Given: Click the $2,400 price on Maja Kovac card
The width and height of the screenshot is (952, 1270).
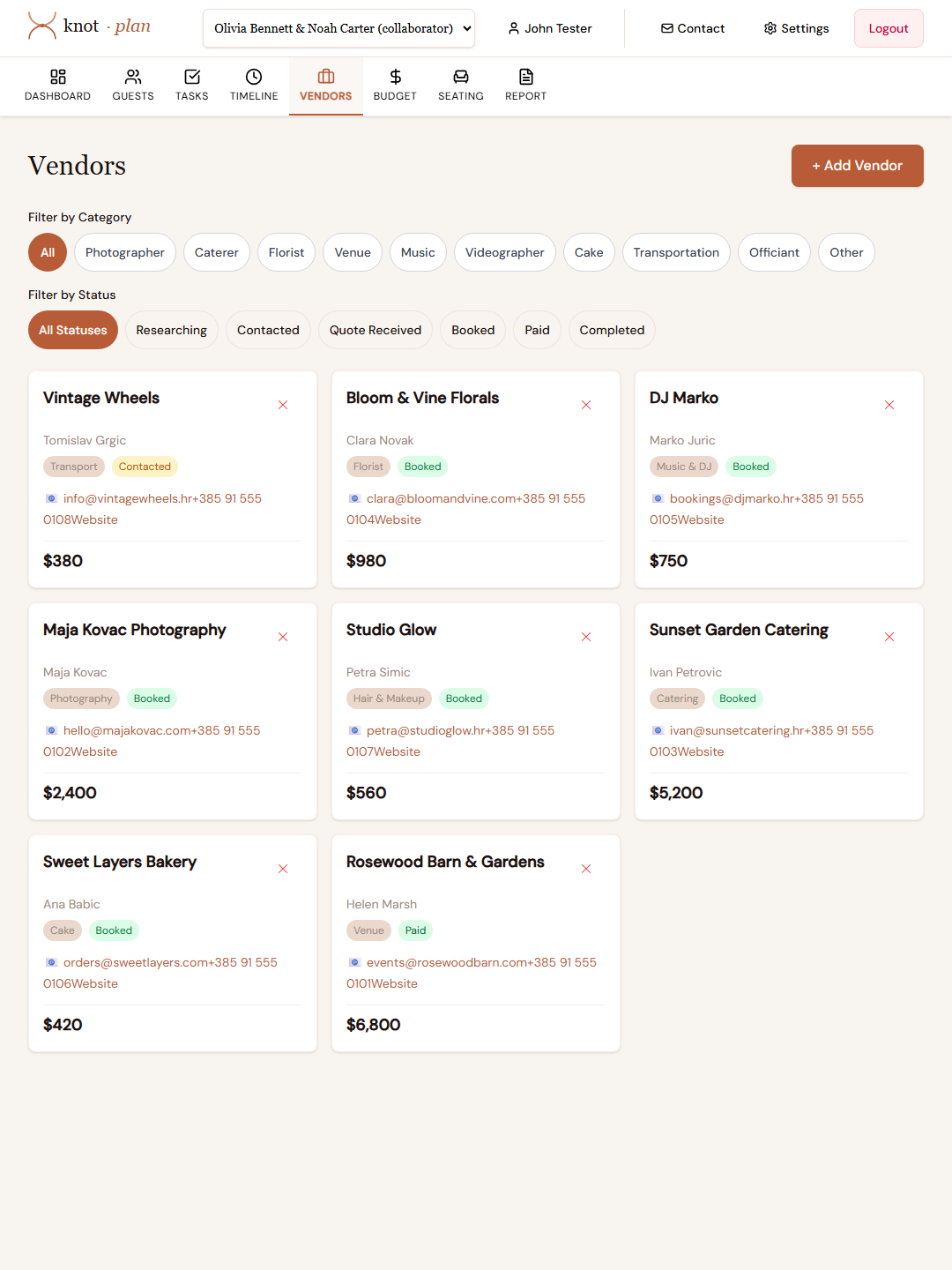Looking at the screenshot, I should pyautogui.click(x=70, y=793).
